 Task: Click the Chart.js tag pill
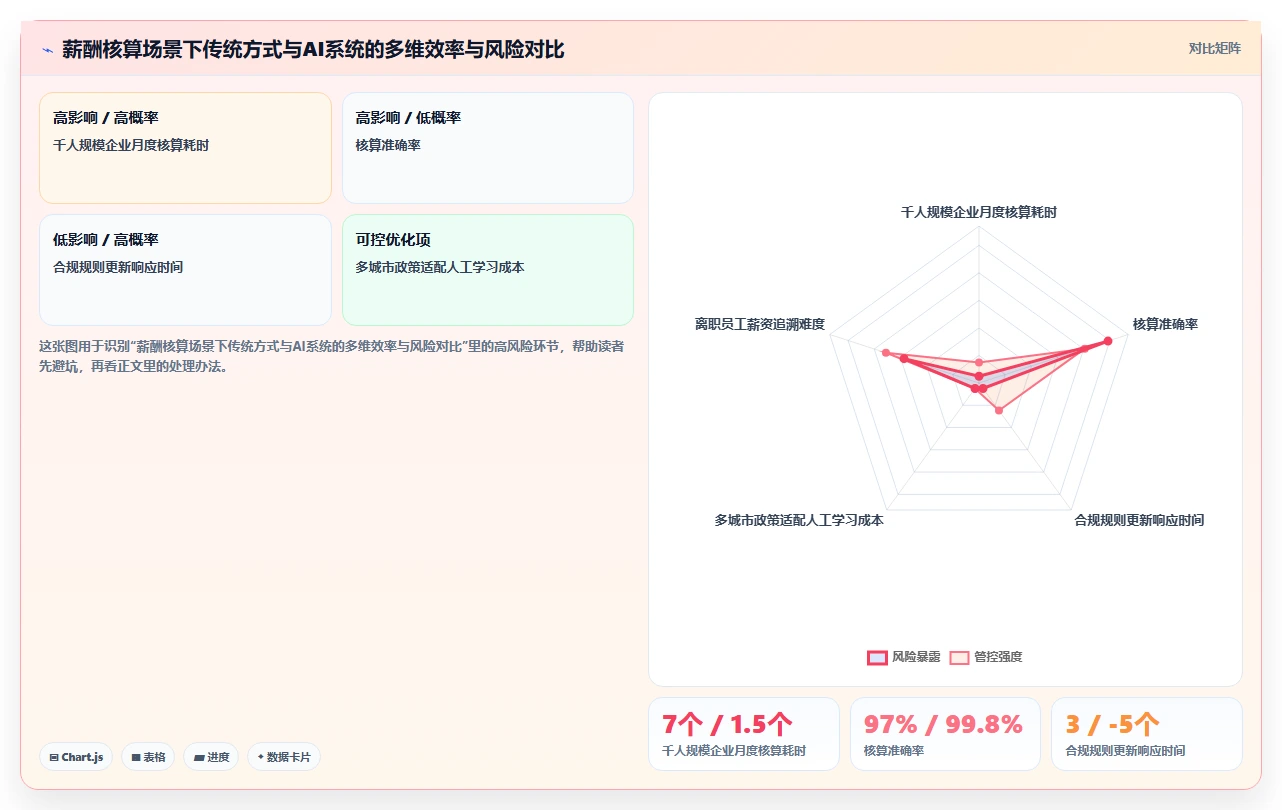pos(77,757)
